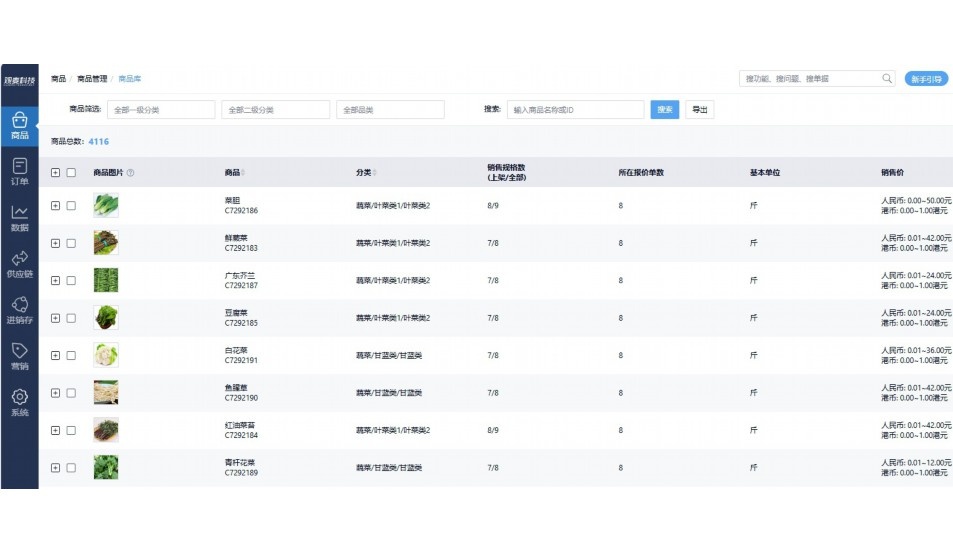
Task: Open the 进销存 inventory icon
Action: click(19, 310)
